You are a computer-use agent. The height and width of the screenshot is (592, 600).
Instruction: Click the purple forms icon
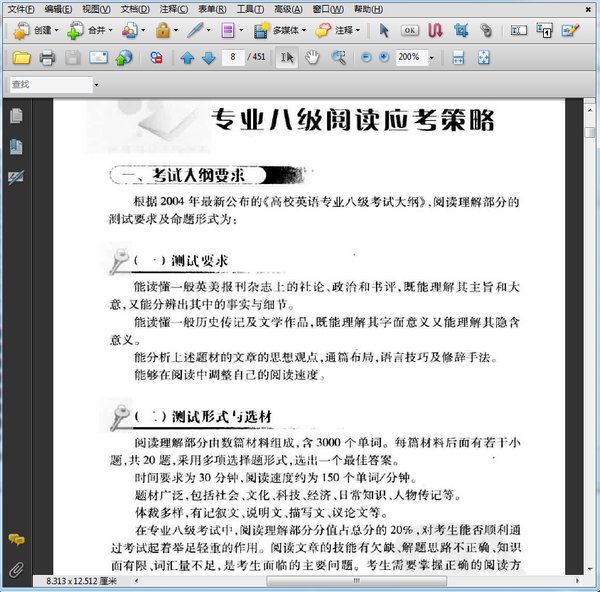point(228,30)
